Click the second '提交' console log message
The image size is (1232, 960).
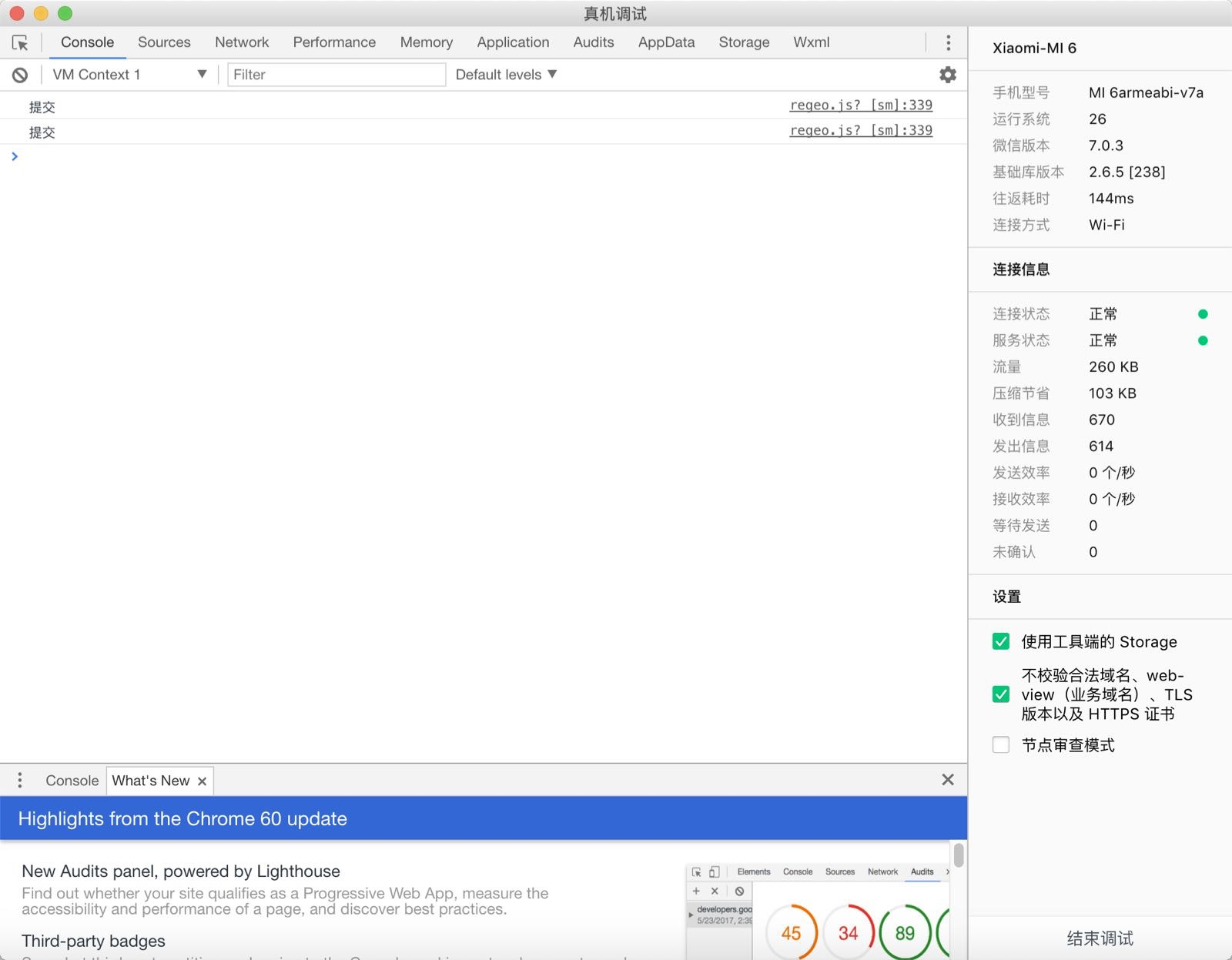(42, 132)
